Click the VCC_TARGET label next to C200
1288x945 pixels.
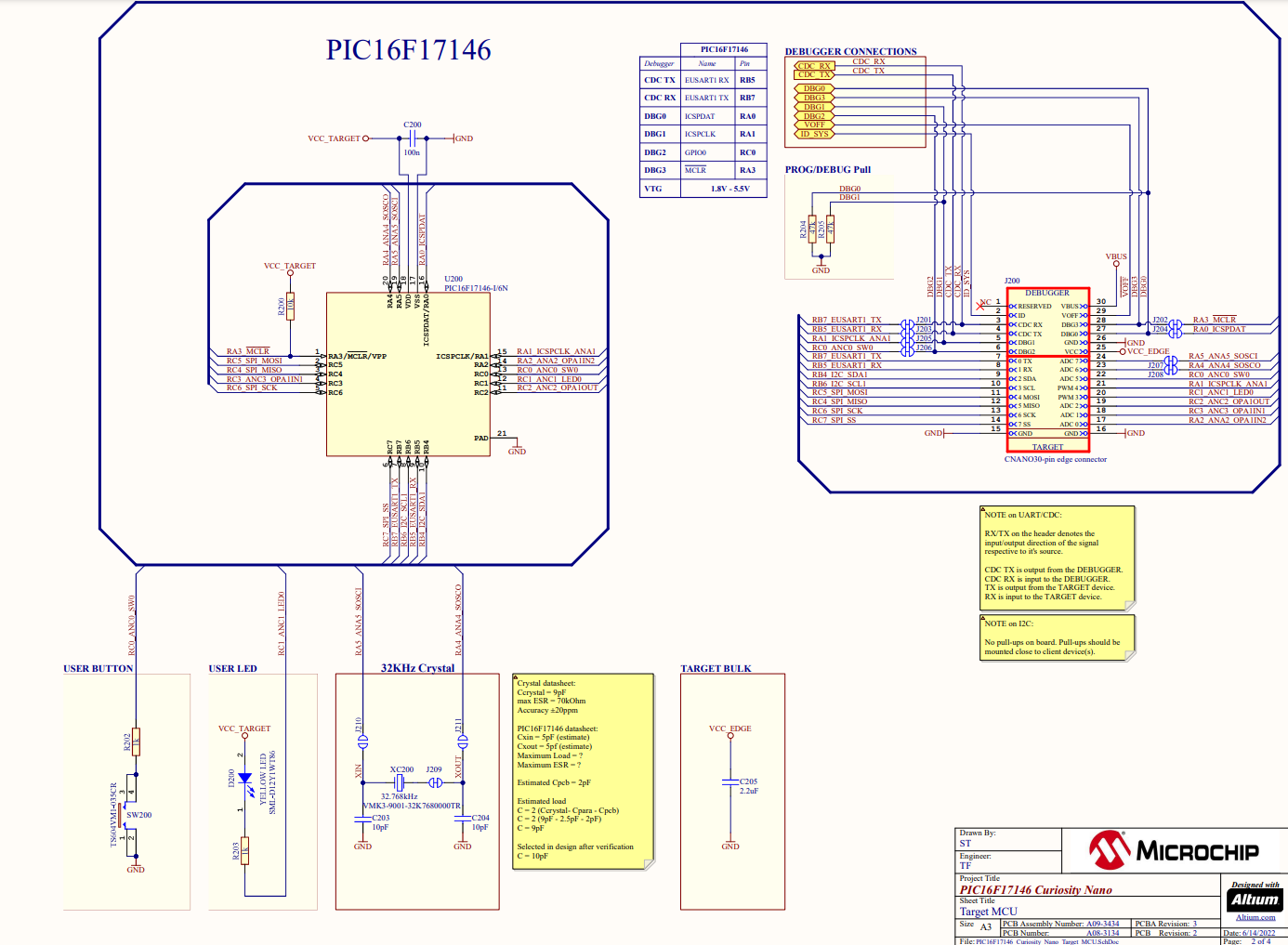pyautogui.click(x=334, y=138)
